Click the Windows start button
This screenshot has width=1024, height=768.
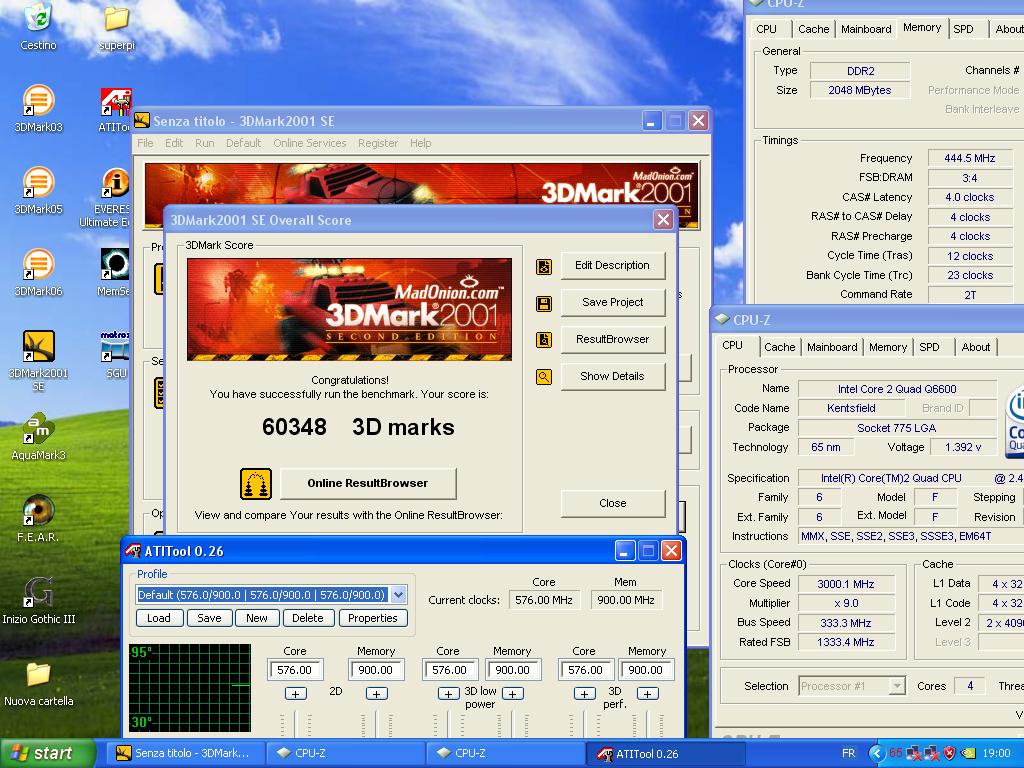(x=47, y=753)
